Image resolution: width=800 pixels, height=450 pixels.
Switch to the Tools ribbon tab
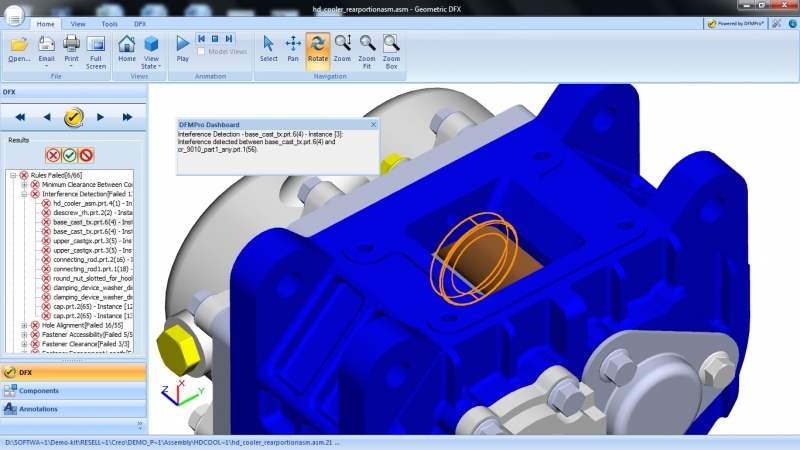[x=109, y=22]
